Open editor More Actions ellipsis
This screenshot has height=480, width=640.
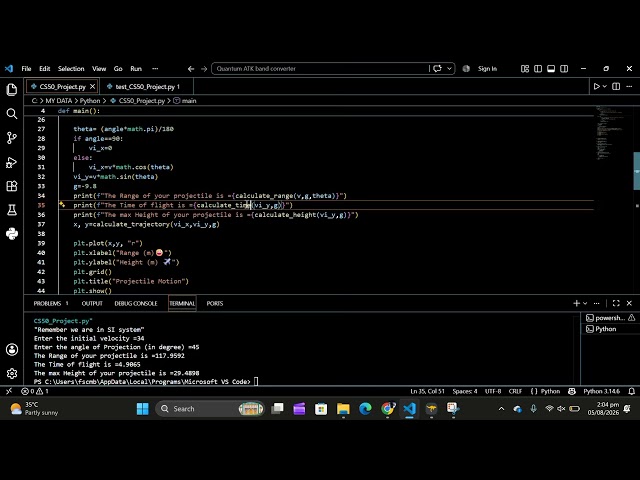click(x=629, y=87)
